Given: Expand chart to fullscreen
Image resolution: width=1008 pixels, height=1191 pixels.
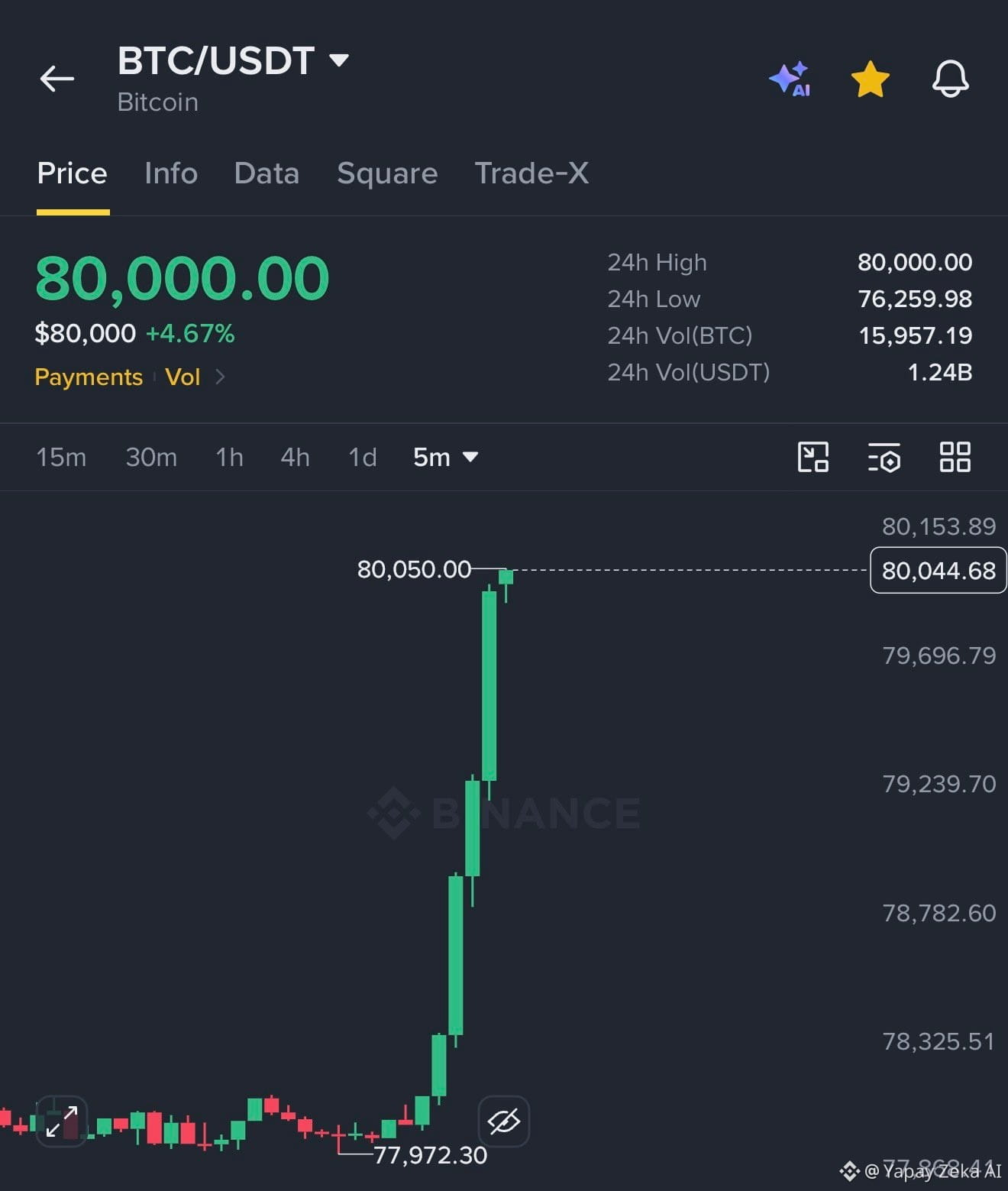Looking at the screenshot, I should click(x=62, y=1121).
